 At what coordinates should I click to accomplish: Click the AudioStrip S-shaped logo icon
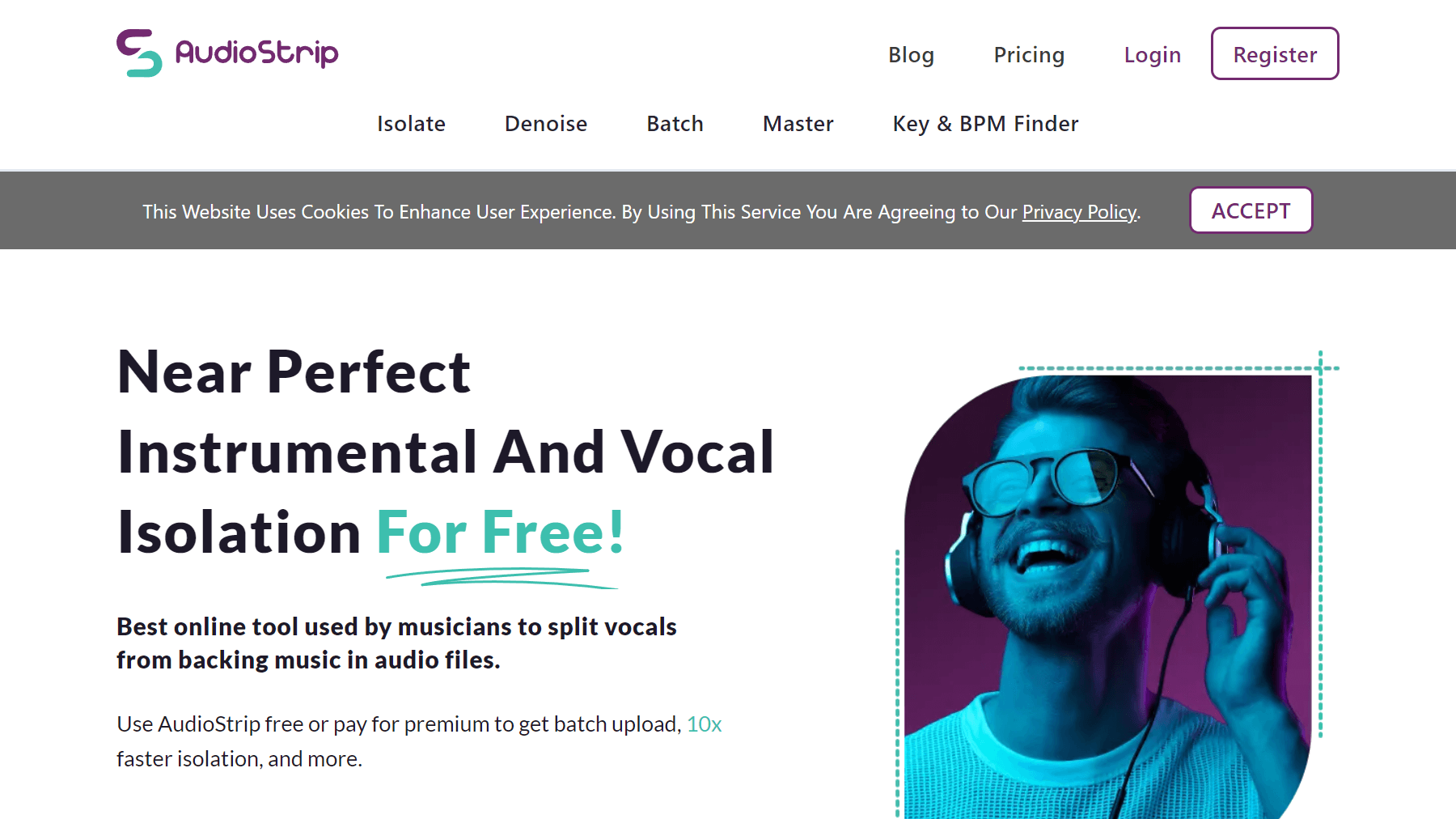[139, 53]
